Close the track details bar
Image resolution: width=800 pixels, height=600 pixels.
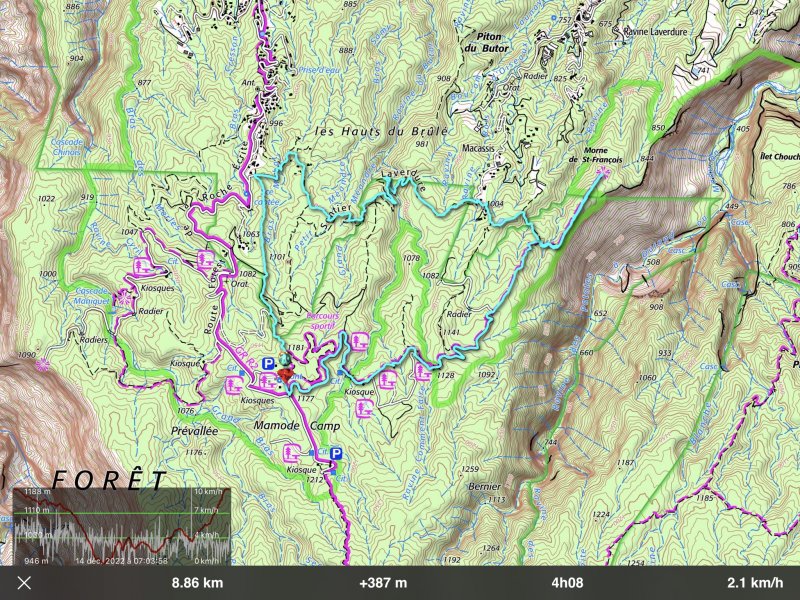(24, 583)
